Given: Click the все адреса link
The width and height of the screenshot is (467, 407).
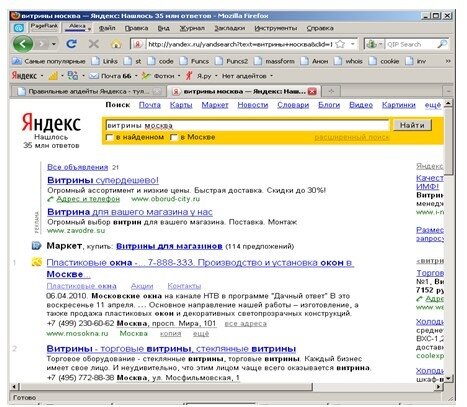Looking at the screenshot, I should point(245,324).
